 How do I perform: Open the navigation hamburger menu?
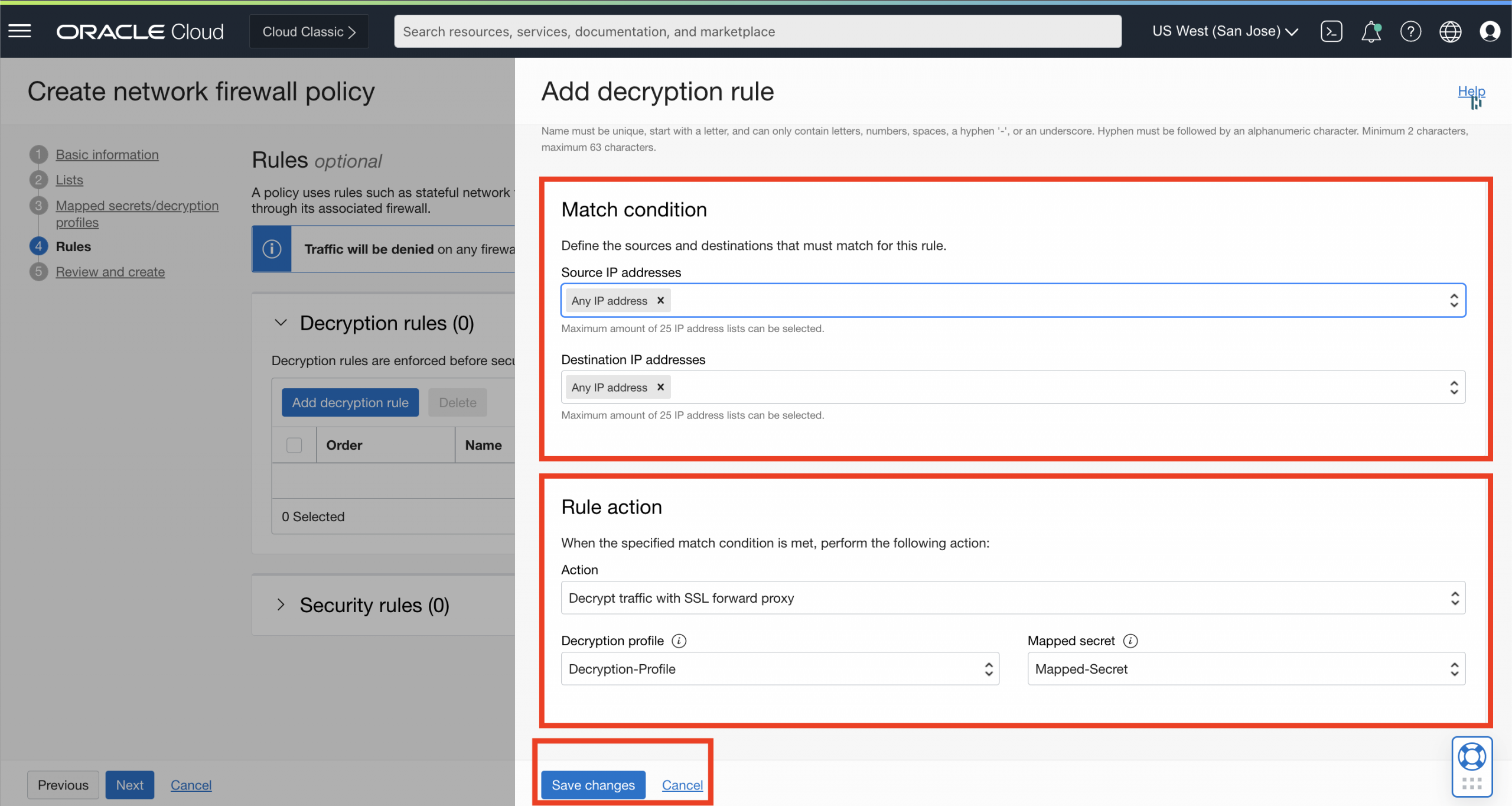tap(19, 31)
